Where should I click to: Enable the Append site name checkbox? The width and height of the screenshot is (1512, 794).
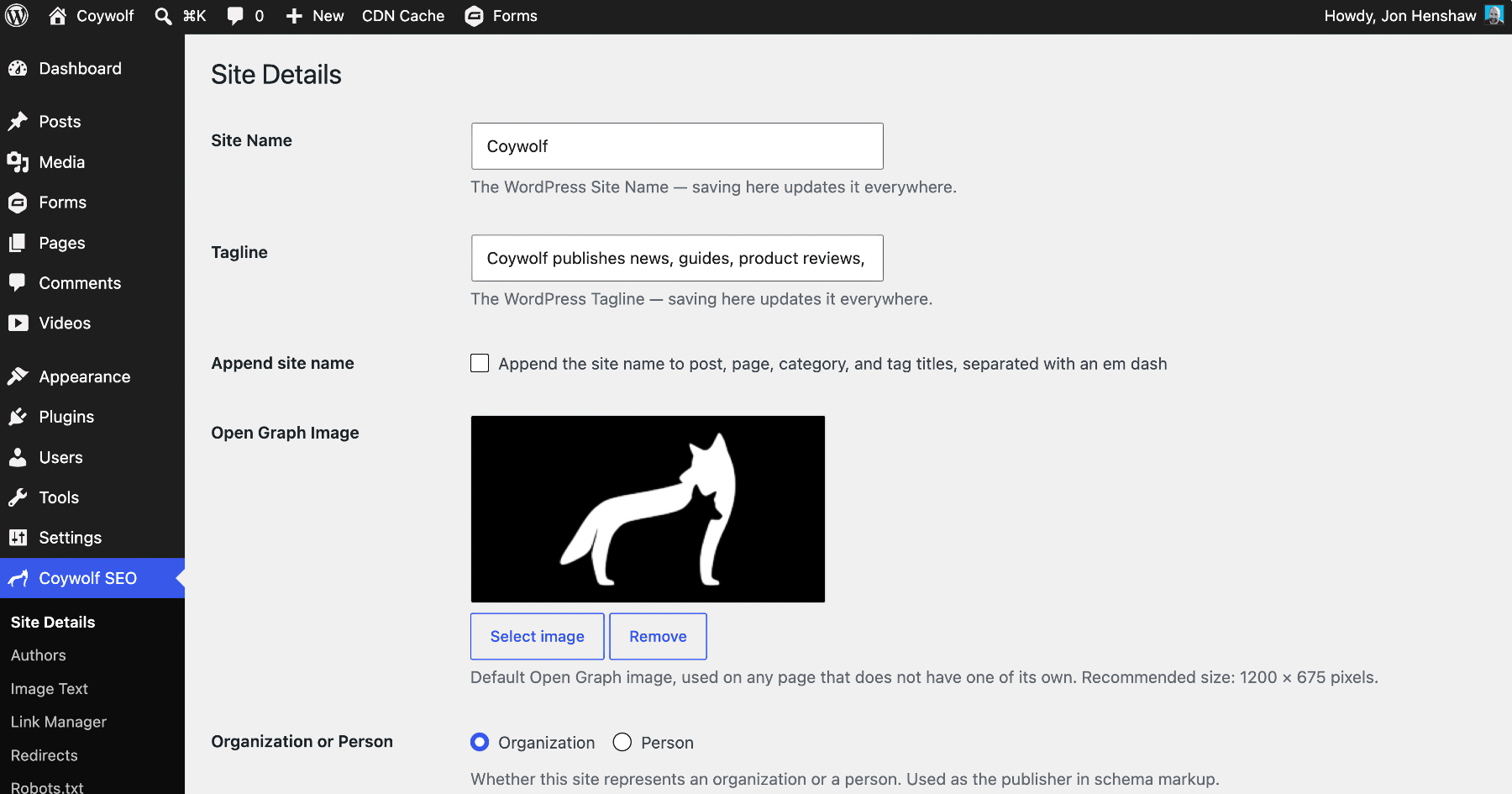(480, 363)
